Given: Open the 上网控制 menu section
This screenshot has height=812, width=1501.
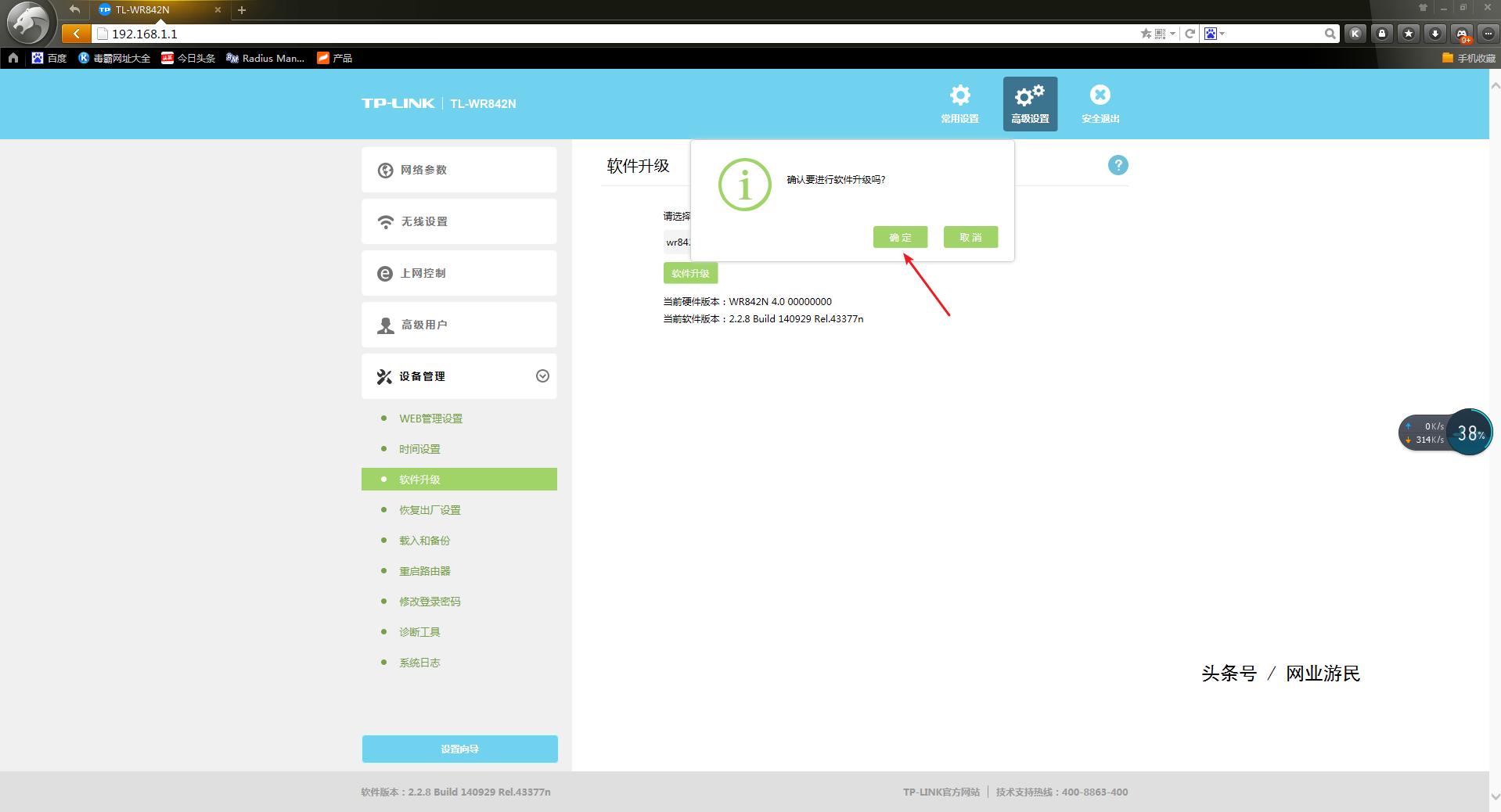Looking at the screenshot, I should pyautogui.click(x=459, y=273).
